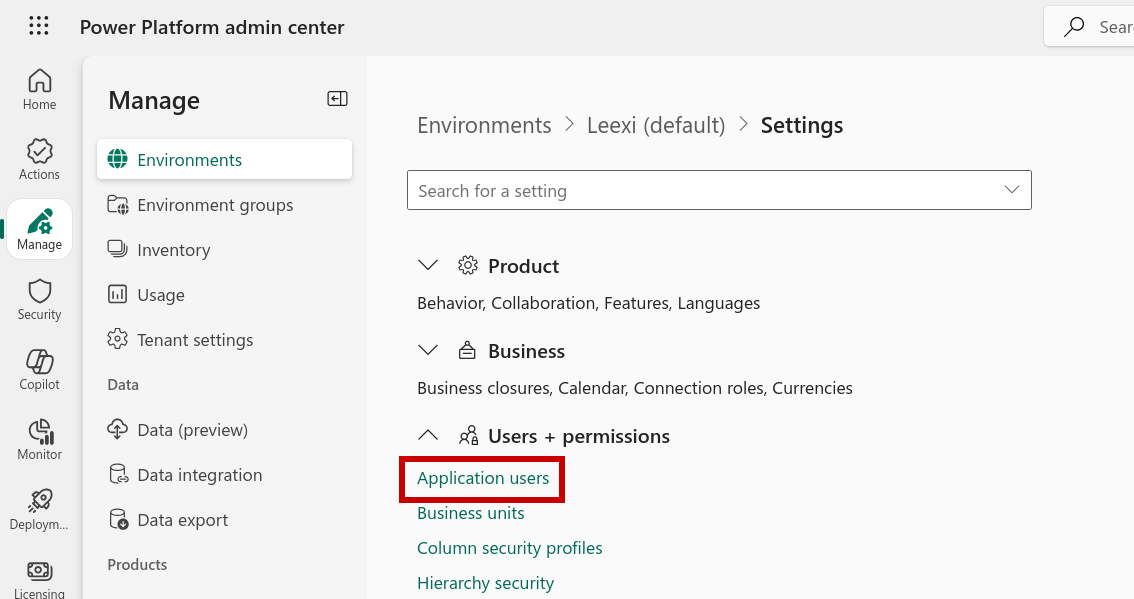Click the Power Platform admin center title
This screenshot has width=1134, height=599.
[212, 27]
